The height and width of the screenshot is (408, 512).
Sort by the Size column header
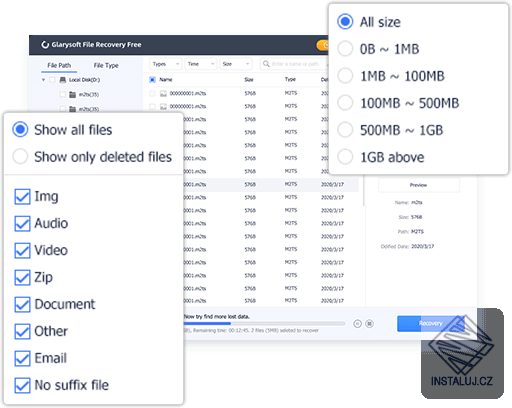[249, 80]
